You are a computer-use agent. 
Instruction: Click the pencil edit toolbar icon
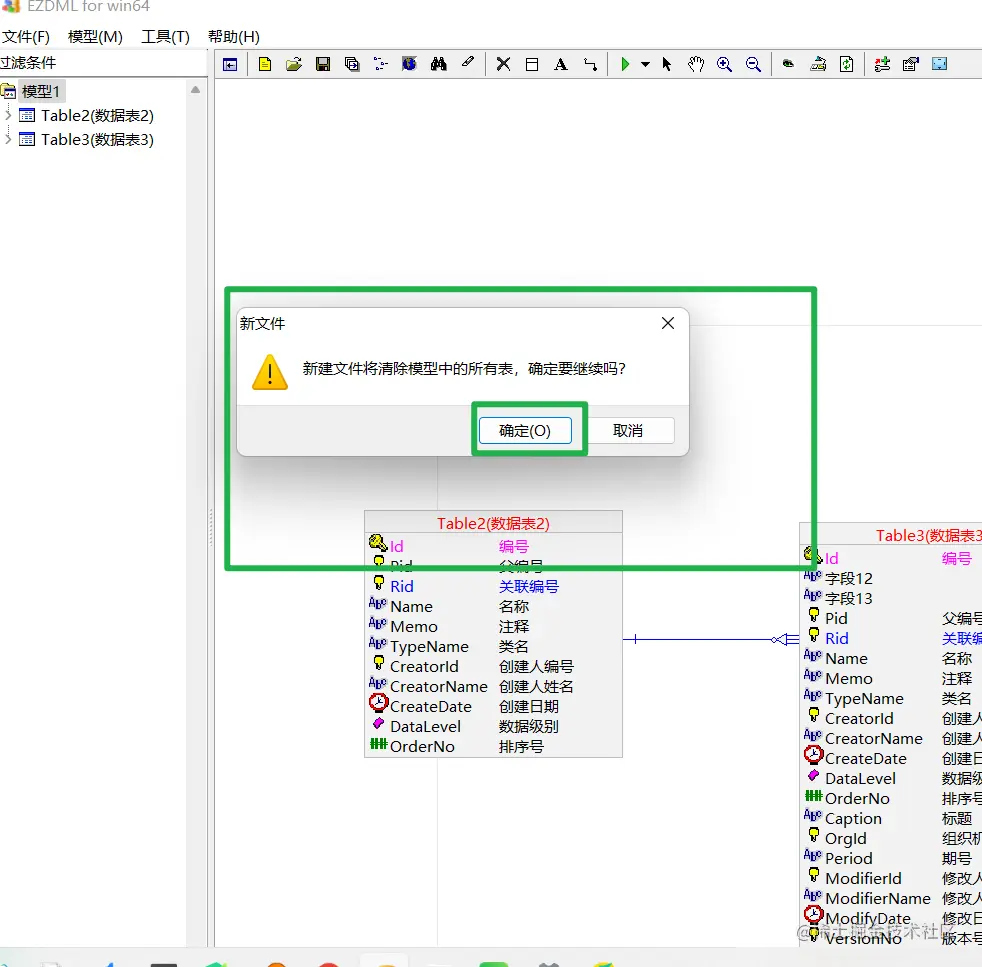[468, 63]
